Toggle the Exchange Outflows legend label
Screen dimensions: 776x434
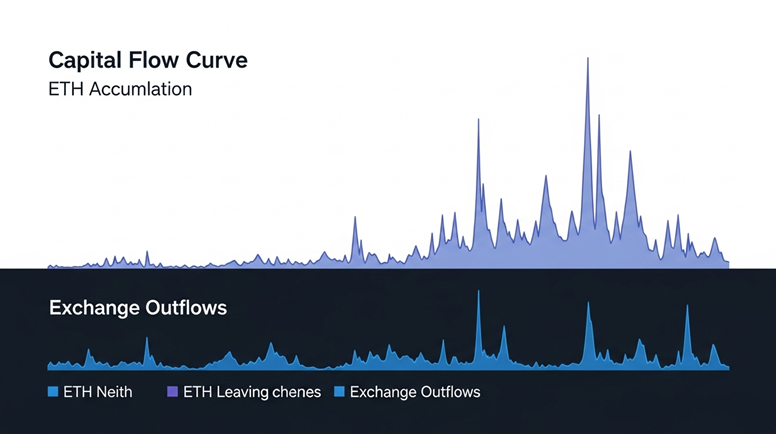[414, 392]
